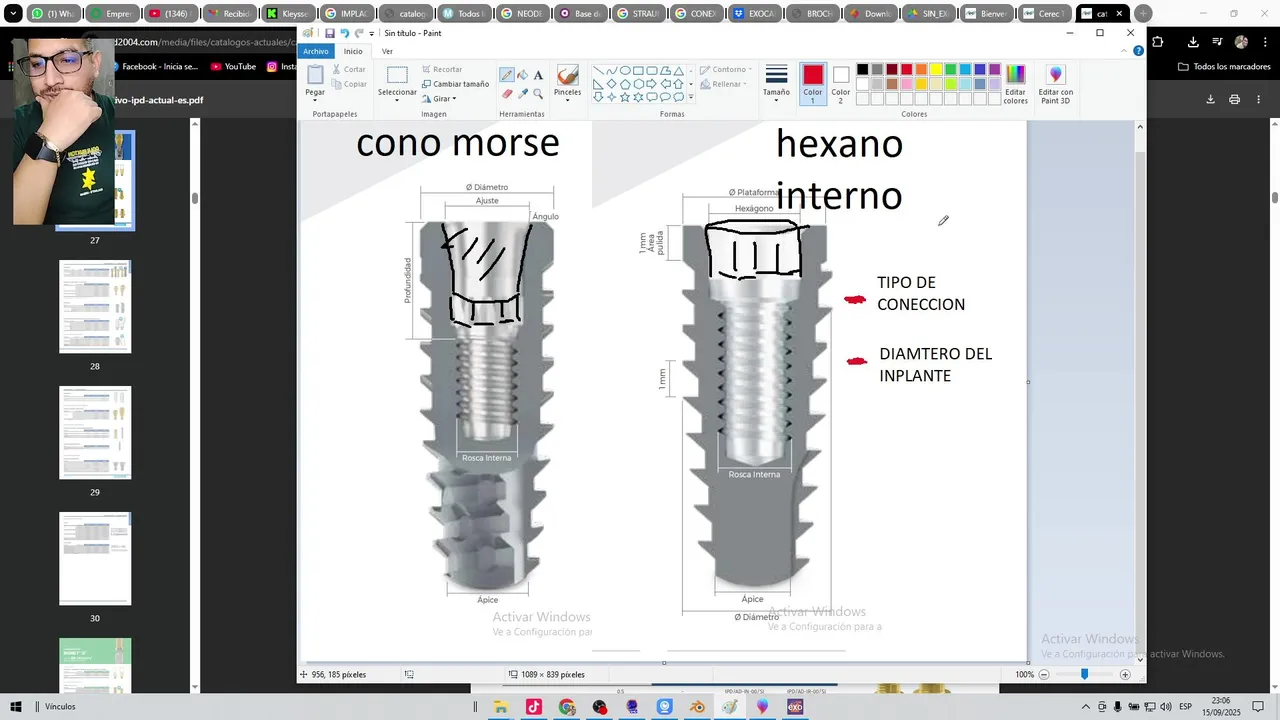The image size is (1280, 720).
Task: Click zoom out minus button in Paint
Action: (1044, 675)
